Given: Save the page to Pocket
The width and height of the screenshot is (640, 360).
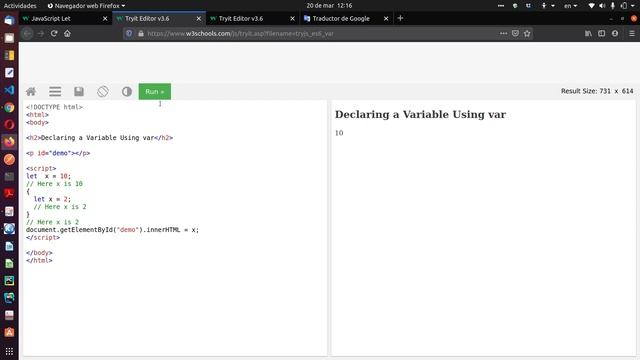Looking at the screenshot, I should pyautogui.click(x=516, y=33).
